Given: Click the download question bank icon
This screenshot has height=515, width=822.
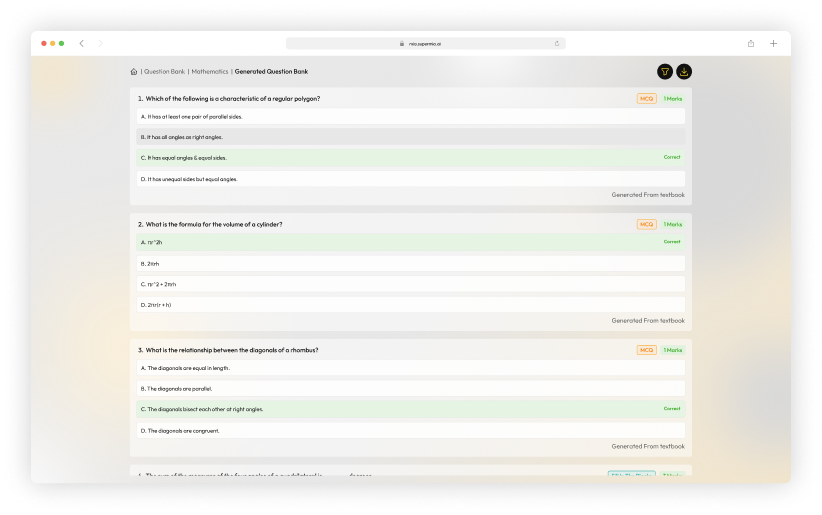Looking at the screenshot, I should point(684,71).
